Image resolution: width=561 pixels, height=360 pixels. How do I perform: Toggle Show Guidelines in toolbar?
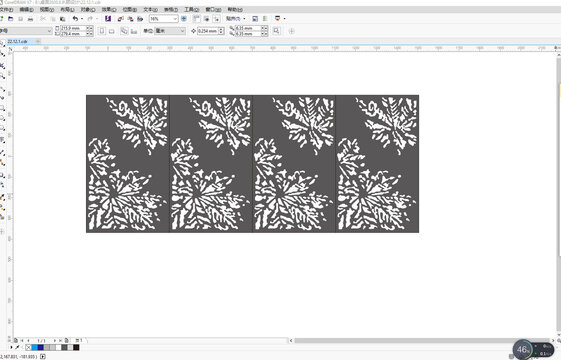coord(216,19)
